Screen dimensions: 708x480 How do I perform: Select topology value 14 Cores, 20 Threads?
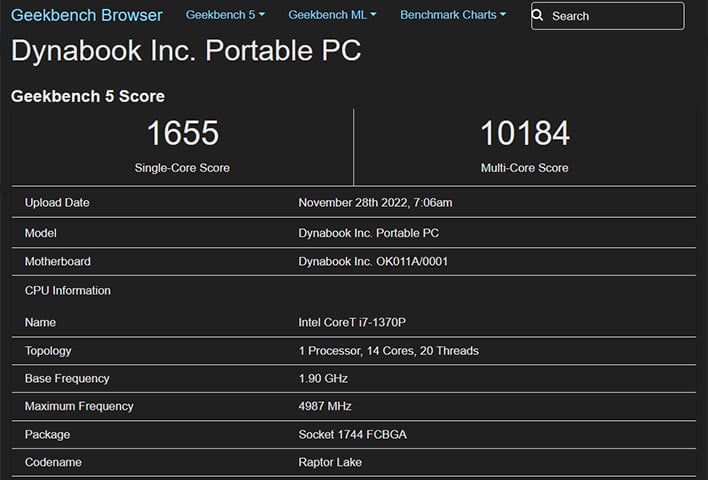pyautogui.click(x=423, y=350)
